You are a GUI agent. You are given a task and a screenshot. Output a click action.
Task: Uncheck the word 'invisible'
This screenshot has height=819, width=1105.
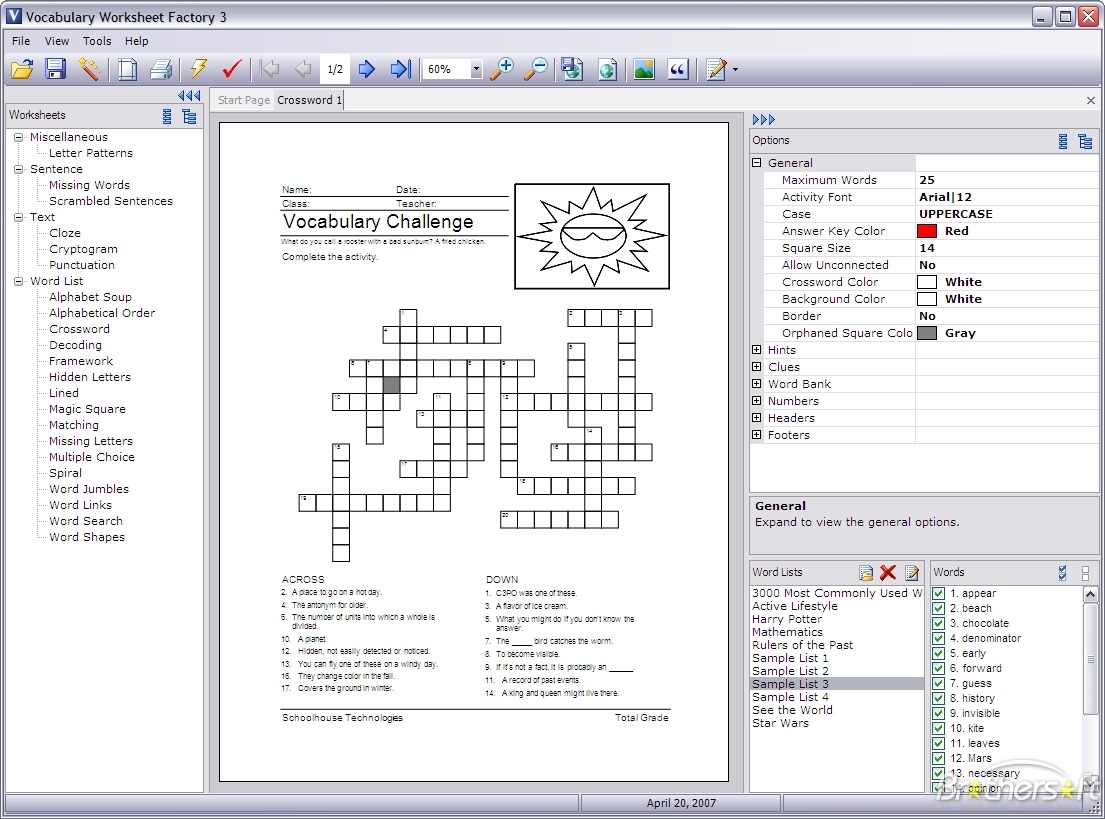coord(939,713)
